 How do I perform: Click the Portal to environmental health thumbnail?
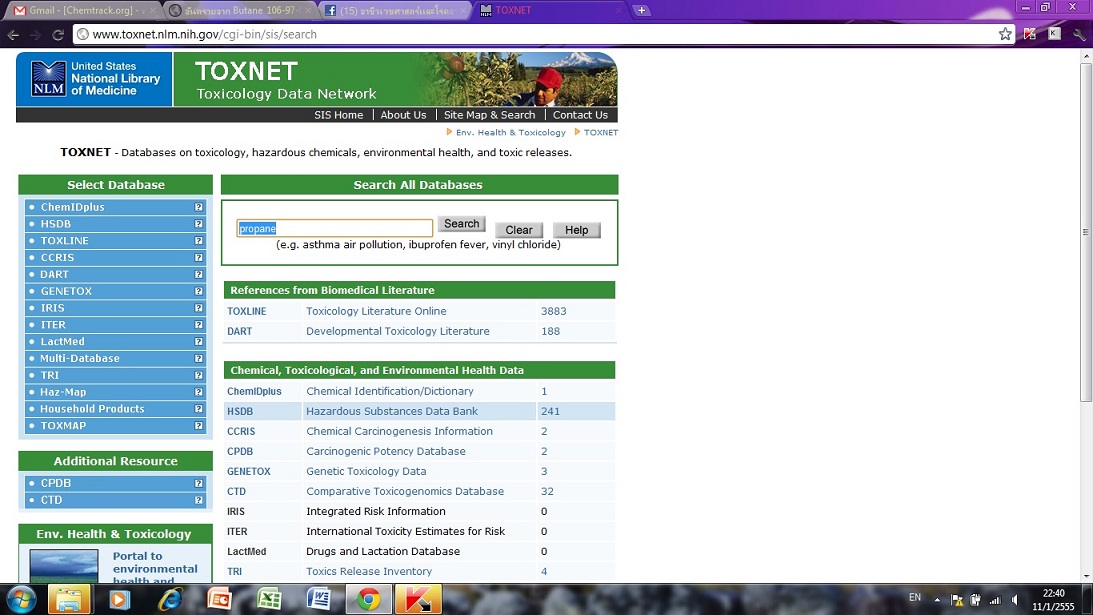pyautogui.click(x=63, y=566)
